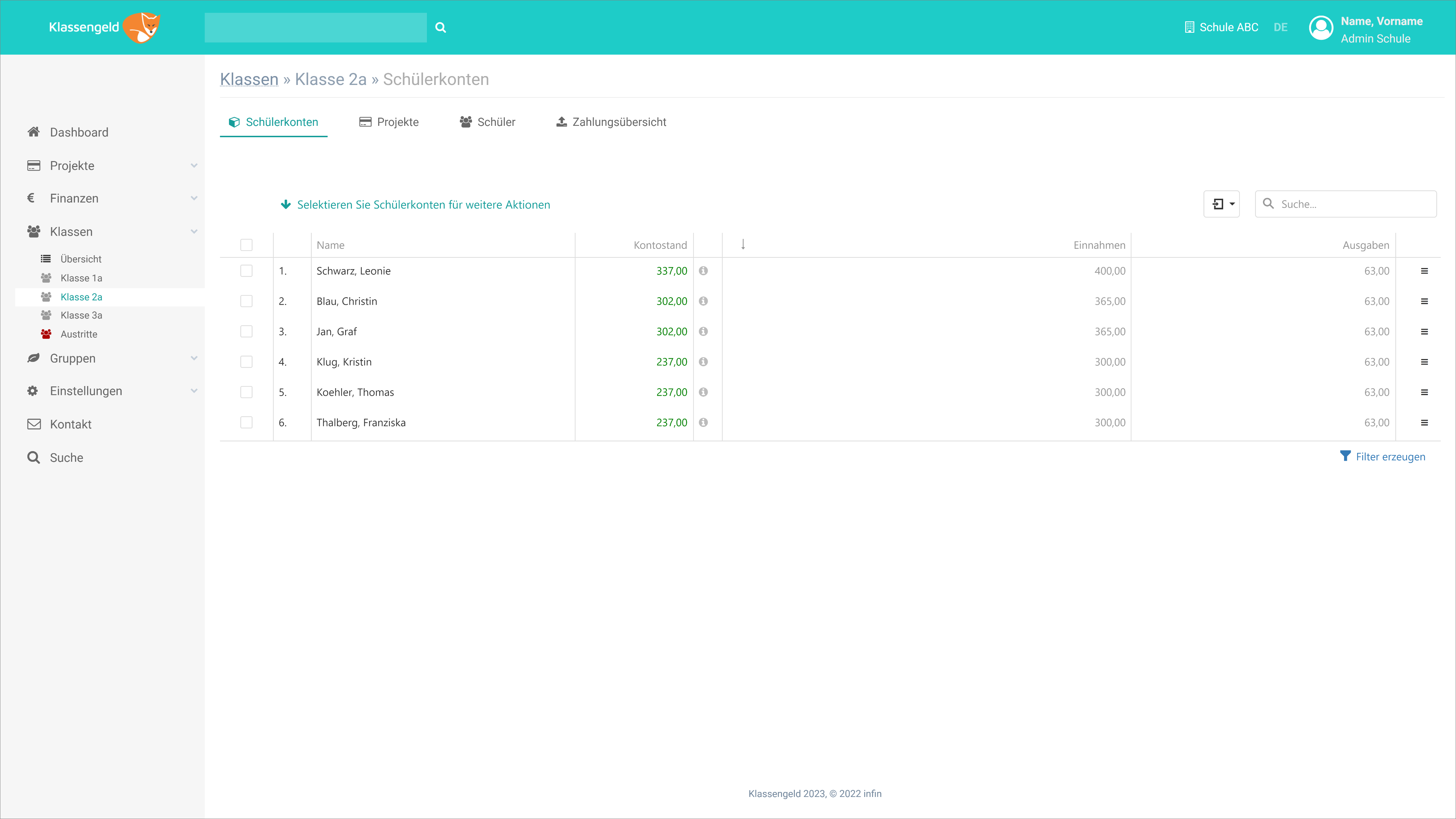Open row menu for Jan, Graf
1456x819 pixels.
pyautogui.click(x=1424, y=332)
